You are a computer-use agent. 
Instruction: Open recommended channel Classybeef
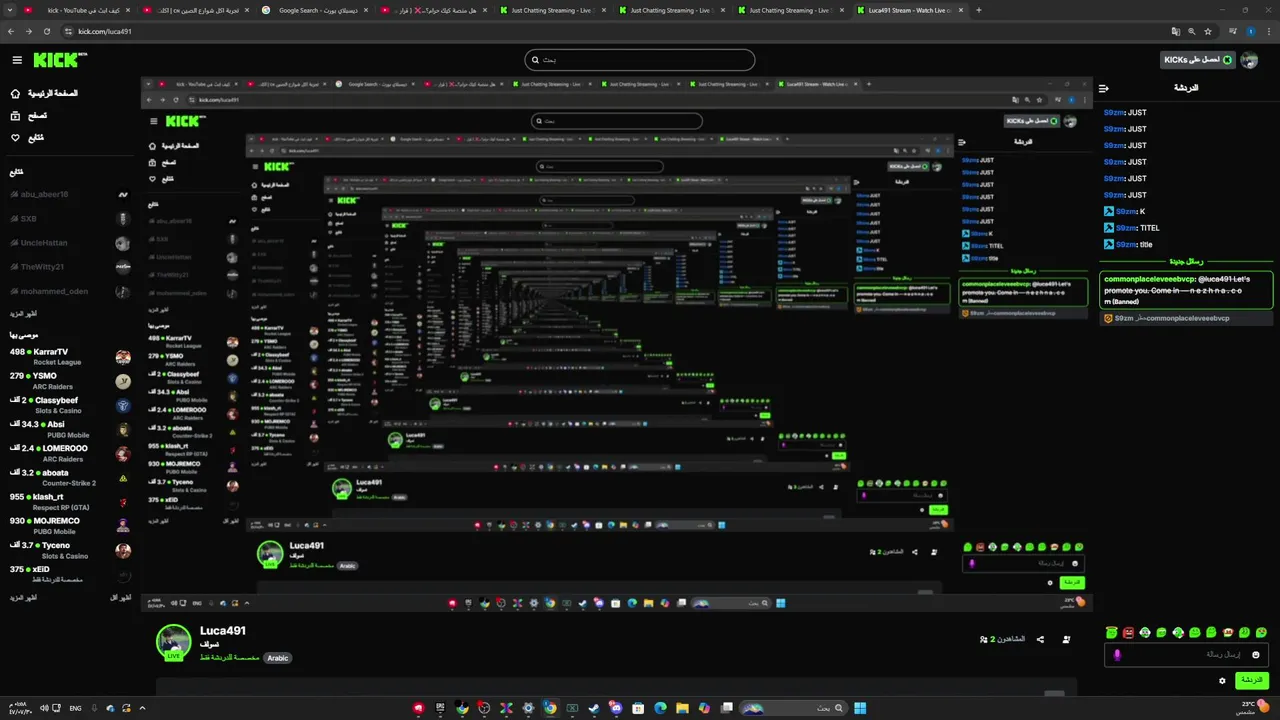point(70,405)
